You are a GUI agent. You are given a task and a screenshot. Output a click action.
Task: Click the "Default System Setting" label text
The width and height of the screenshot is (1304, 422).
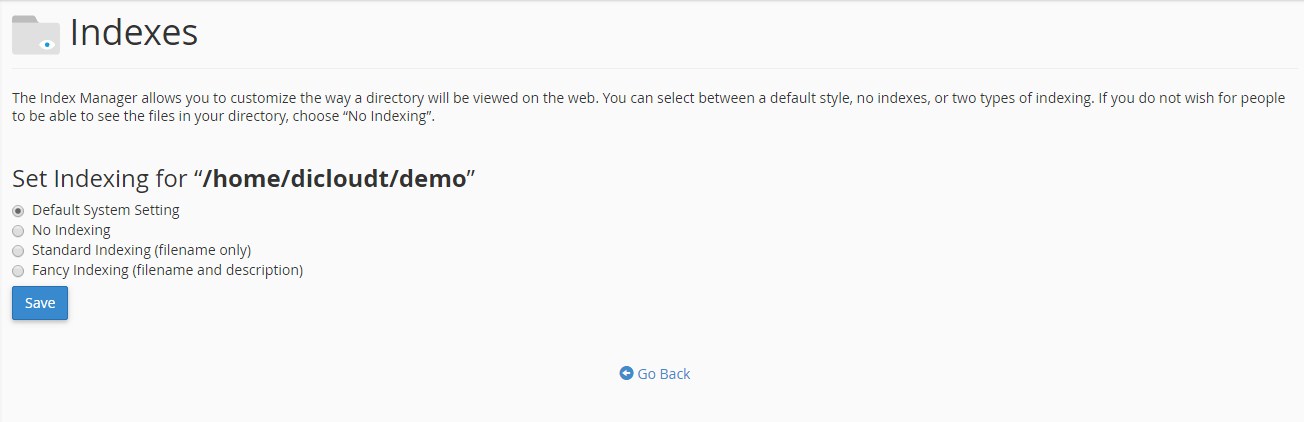point(105,210)
